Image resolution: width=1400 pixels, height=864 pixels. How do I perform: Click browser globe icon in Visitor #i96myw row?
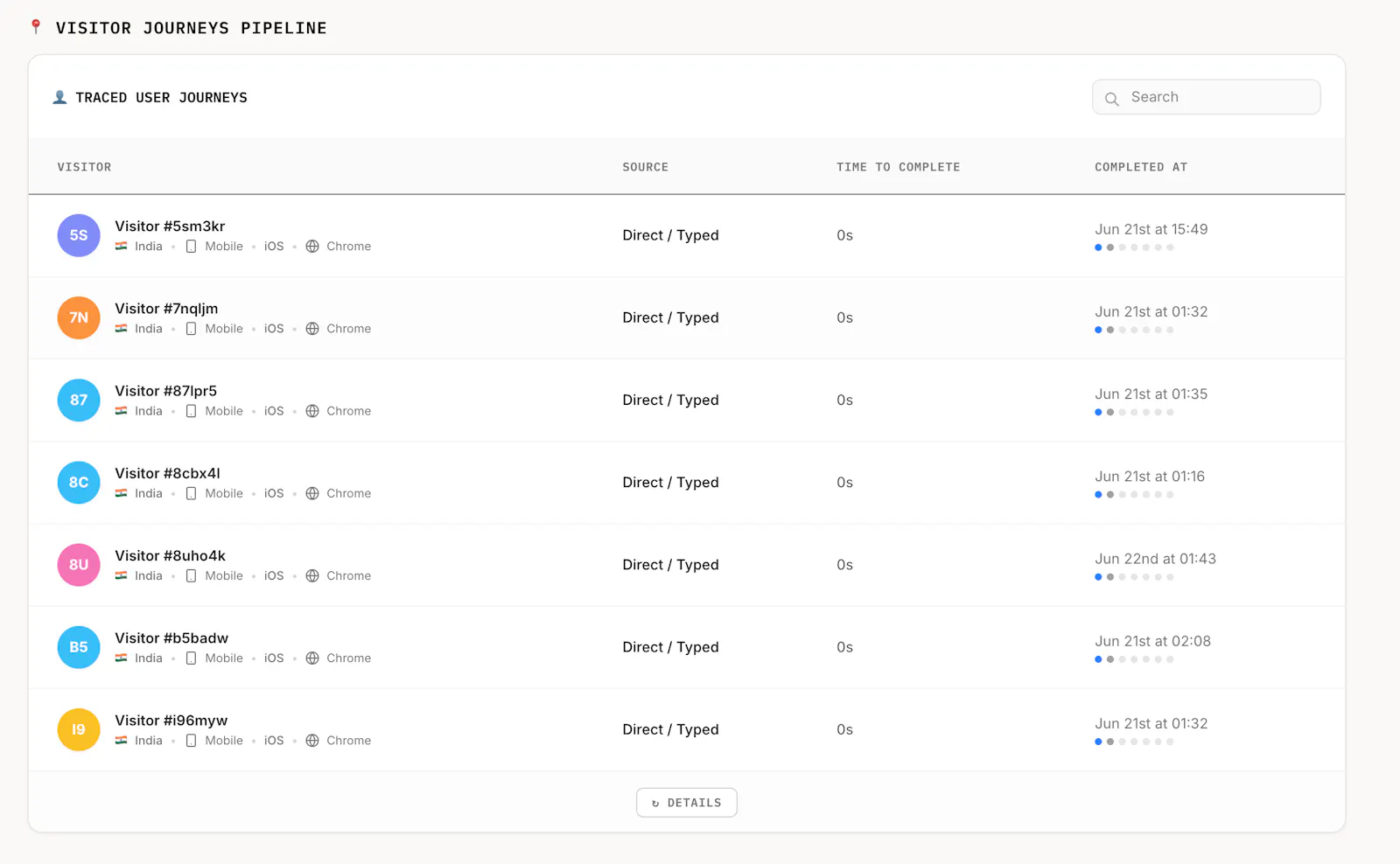tap(312, 741)
